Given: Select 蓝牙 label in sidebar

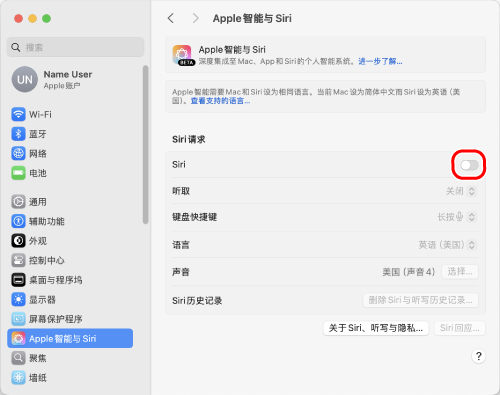Looking at the screenshot, I should pyautogui.click(x=38, y=134).
